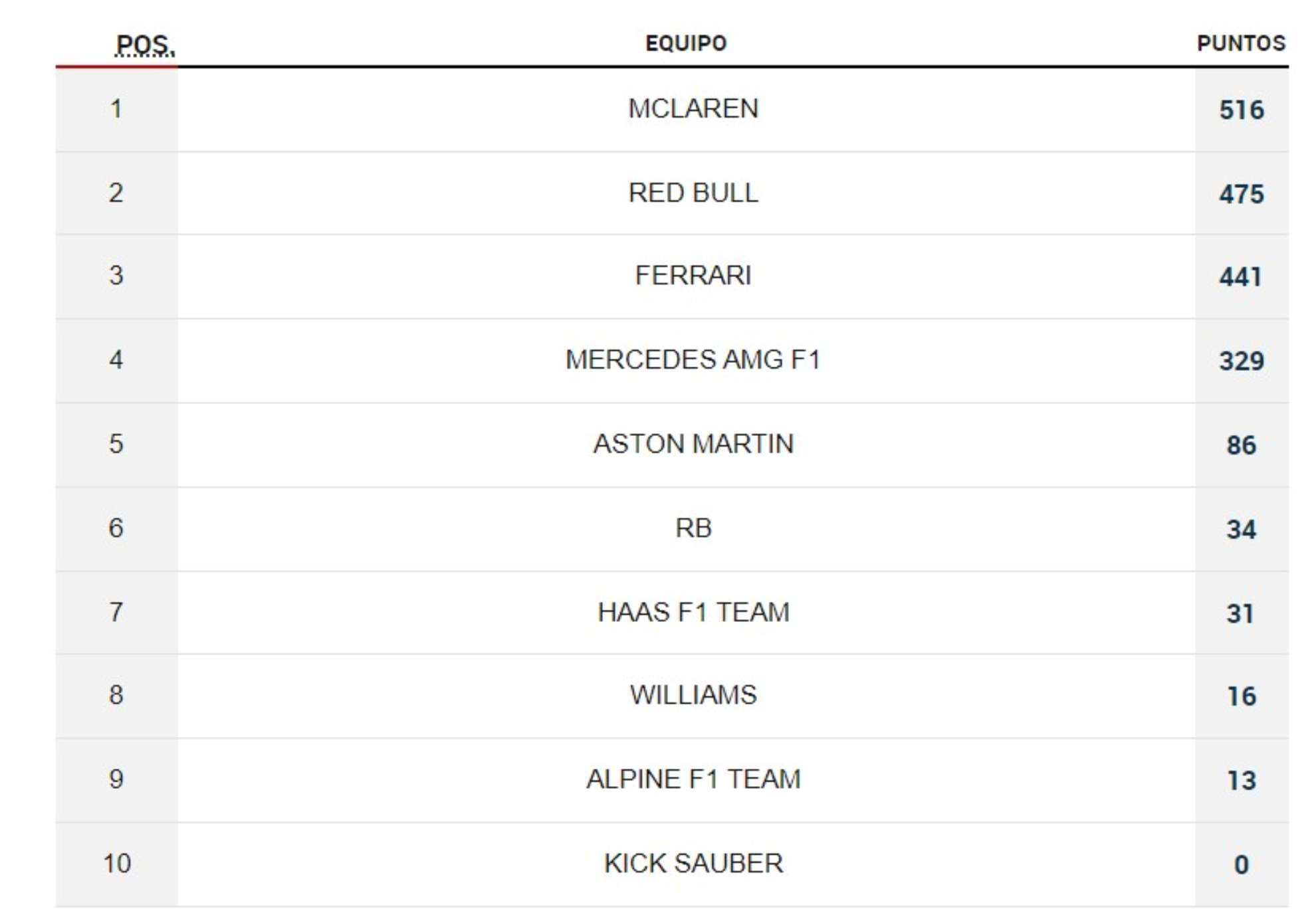Click the RB team name
This screenshot has height=917, width=1316.
tap(693, 528)
